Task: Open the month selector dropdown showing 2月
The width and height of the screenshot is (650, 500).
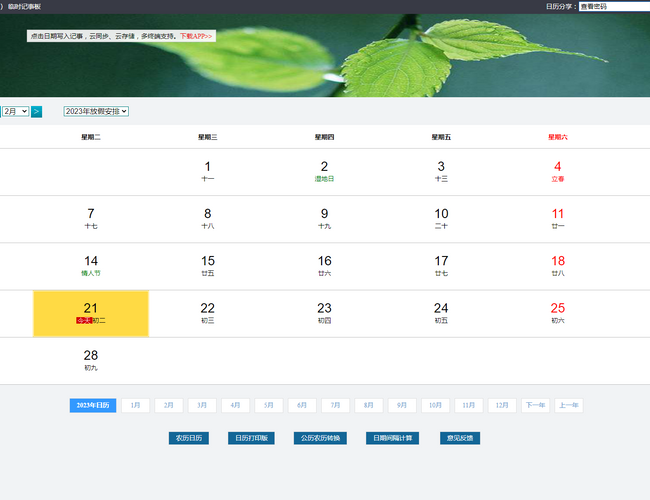Action: (15, 111)
